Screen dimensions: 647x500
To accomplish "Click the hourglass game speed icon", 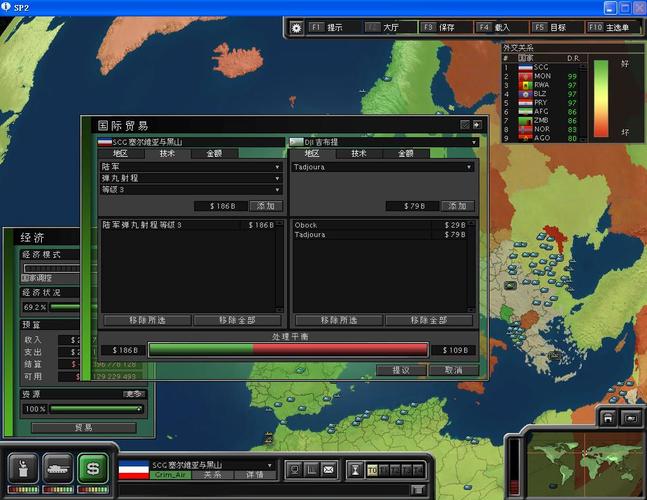I will coord(354,469).
